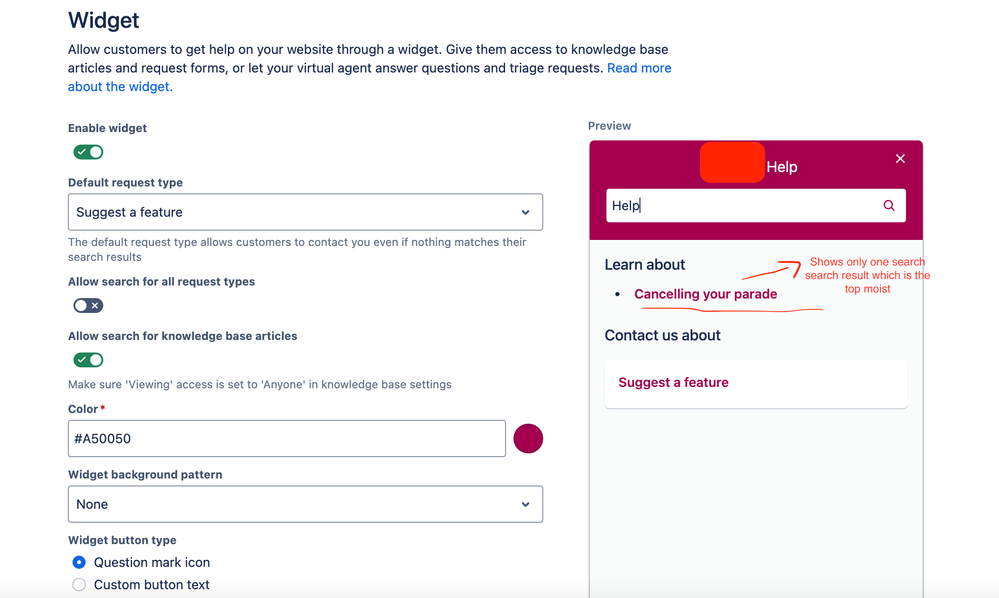Choose the Custom button text option
The width and height of the screenshot is (999, 598).
79,585
